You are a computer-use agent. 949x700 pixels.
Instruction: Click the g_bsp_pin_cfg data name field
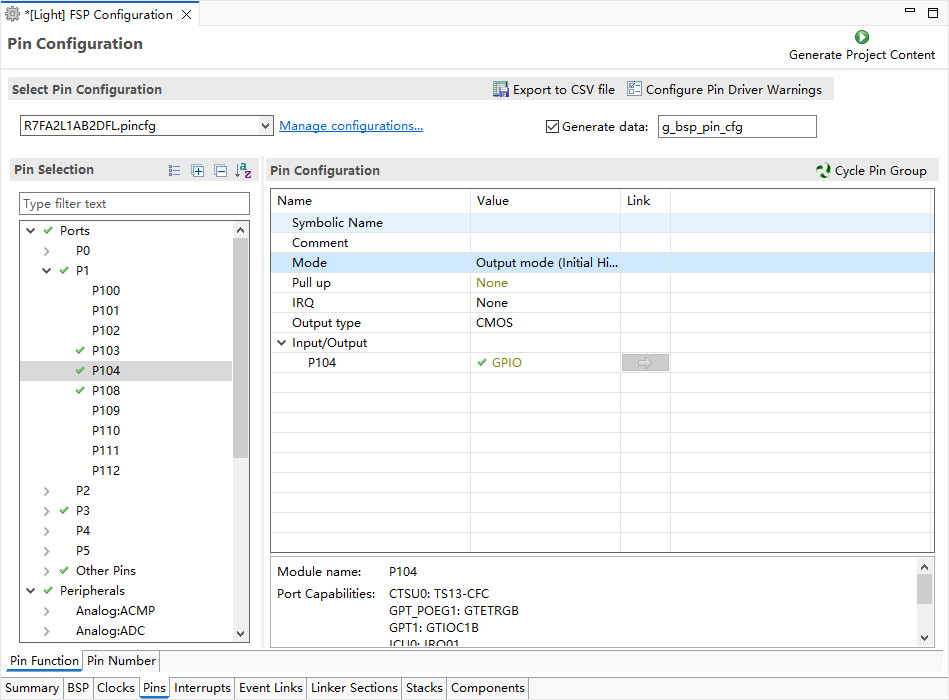737,126
